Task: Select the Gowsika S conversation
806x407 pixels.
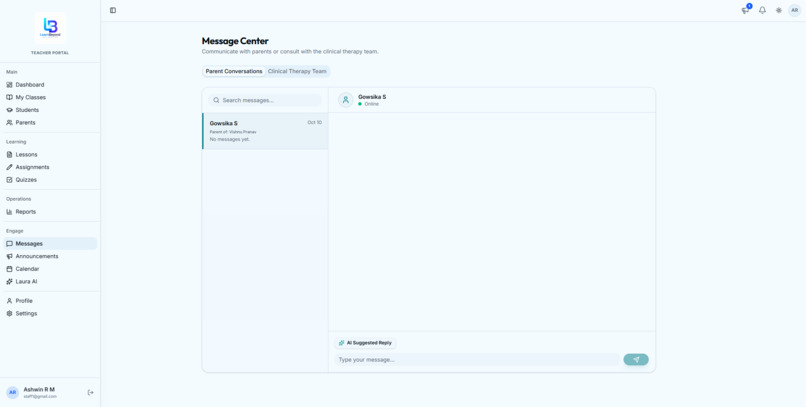Action: (x=265, y=131)
